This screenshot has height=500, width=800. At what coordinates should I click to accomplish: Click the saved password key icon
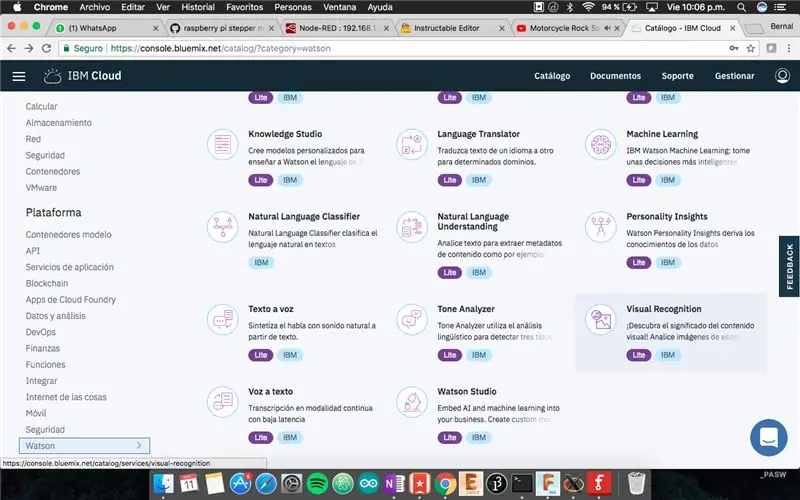tap(734, 48)
